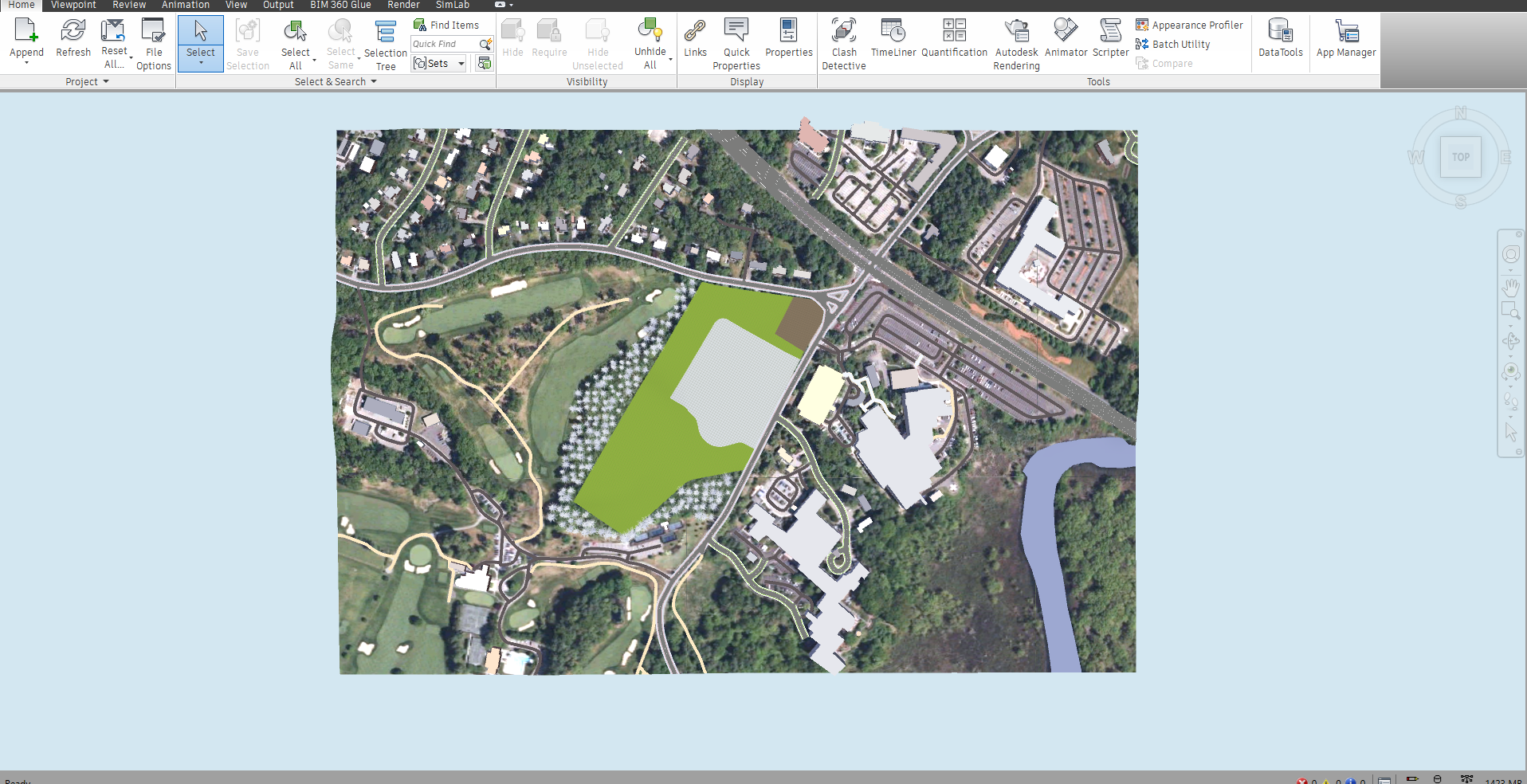Click the Quick Find search icon

pos(485,44)
